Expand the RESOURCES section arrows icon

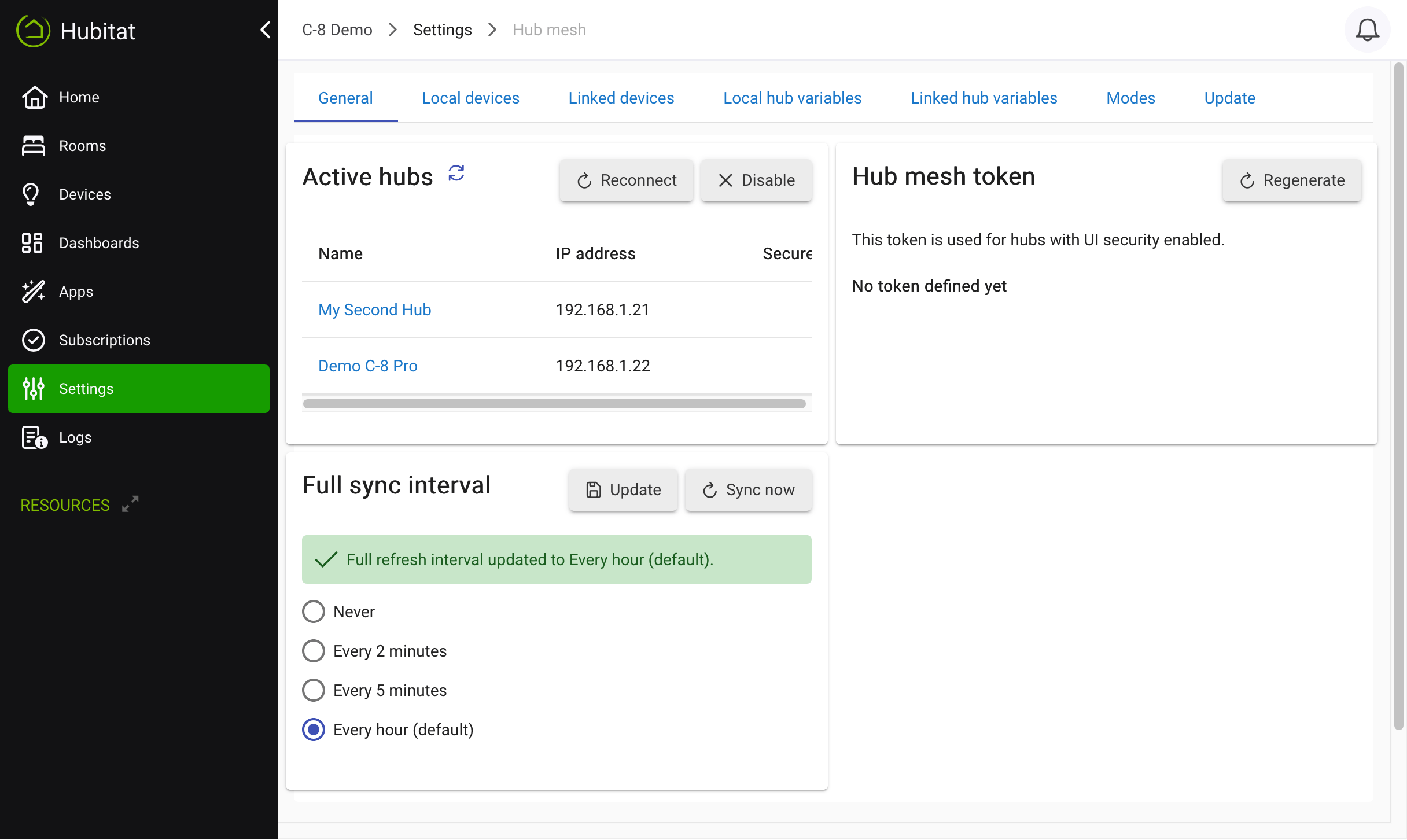pyautogui.click(x=130, y=504)
